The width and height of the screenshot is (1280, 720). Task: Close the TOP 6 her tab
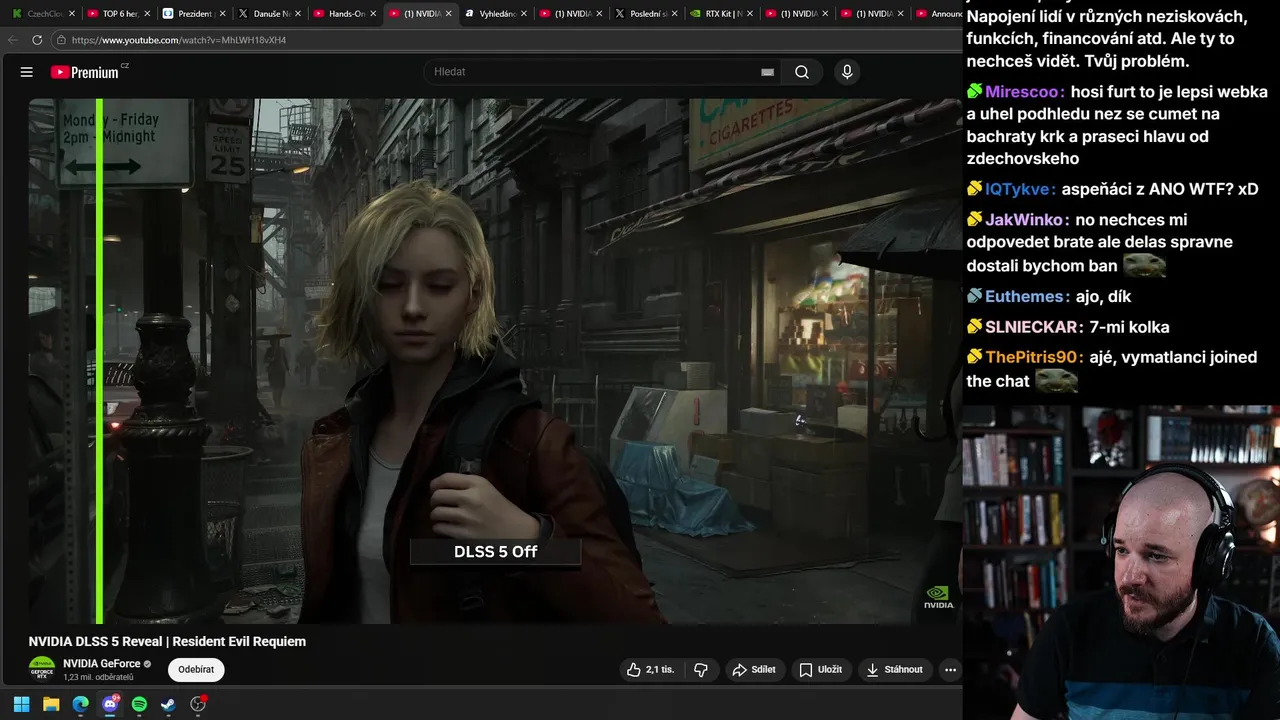[147, 14]
